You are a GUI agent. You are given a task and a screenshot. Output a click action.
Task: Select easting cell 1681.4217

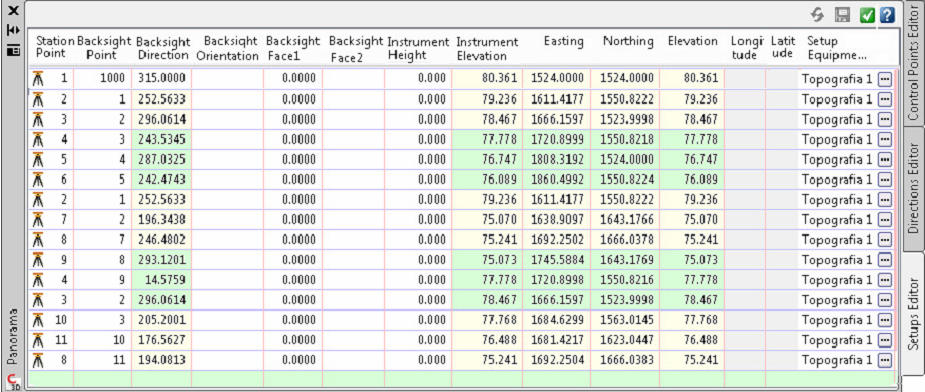[557, 340]
